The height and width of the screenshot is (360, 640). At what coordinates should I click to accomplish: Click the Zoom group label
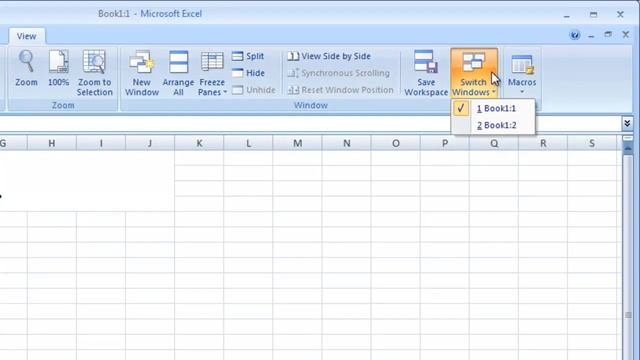pos(63,105)
